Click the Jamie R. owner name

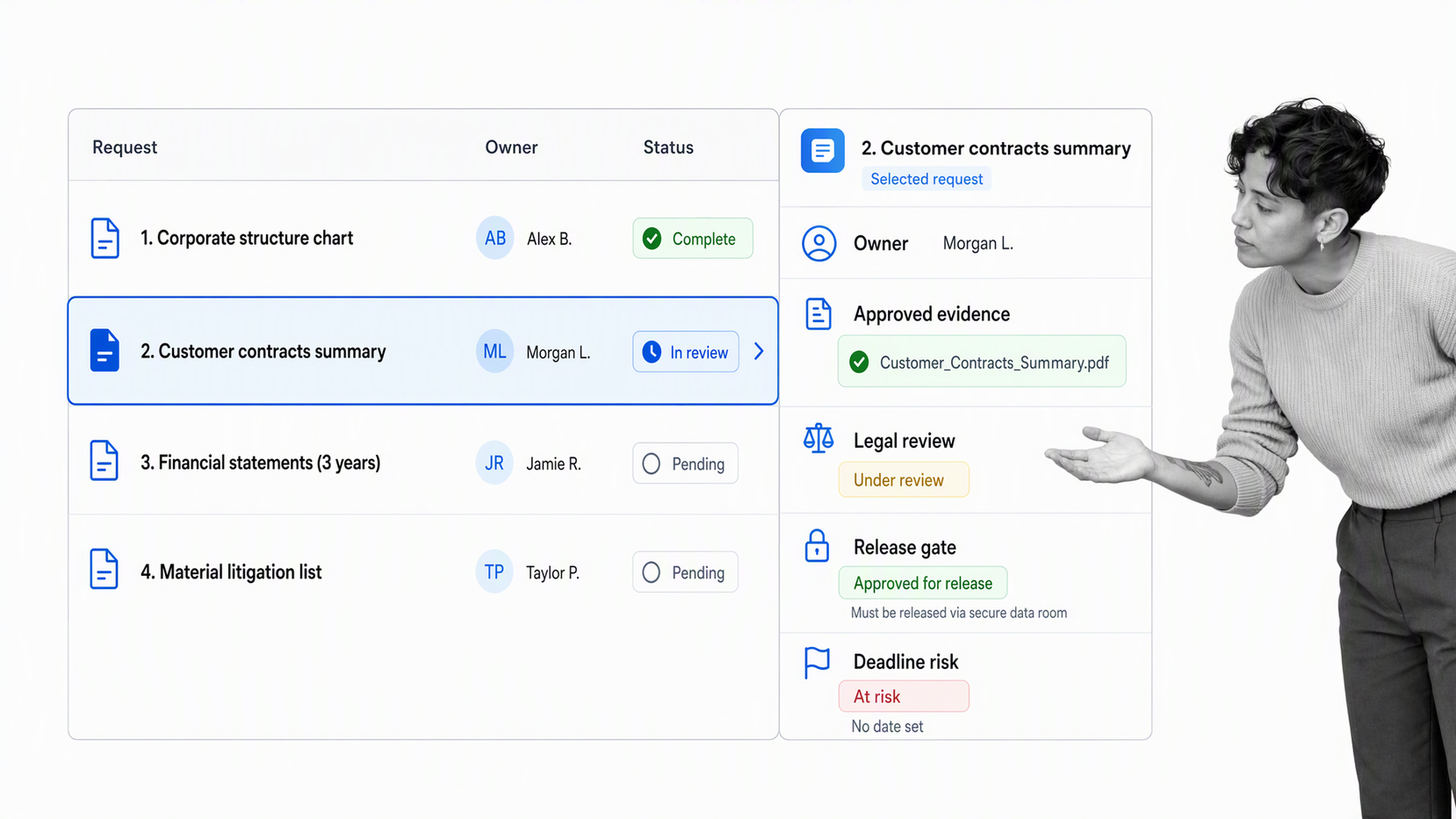pos(554,463)
